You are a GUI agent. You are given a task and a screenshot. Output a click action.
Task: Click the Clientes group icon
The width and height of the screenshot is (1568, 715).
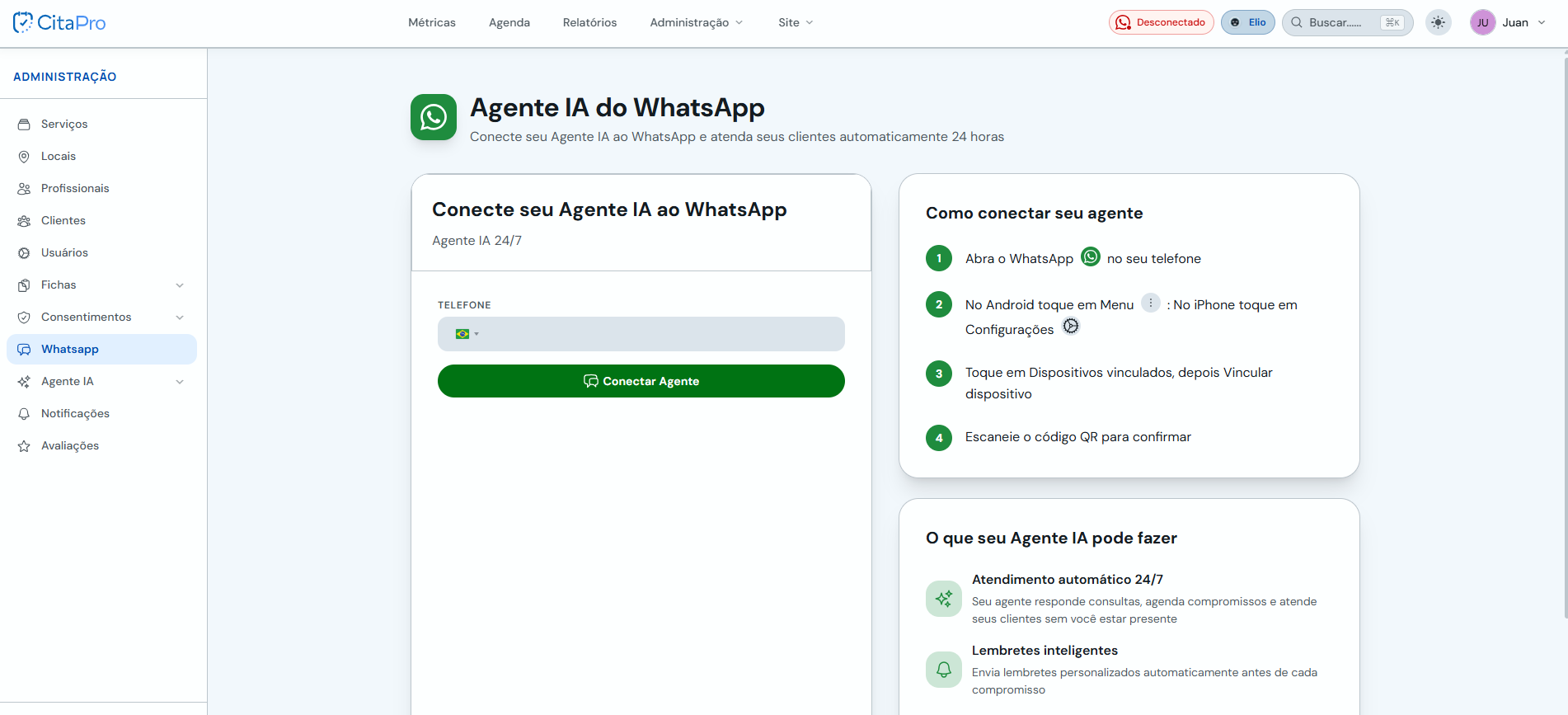coord(24,220)
